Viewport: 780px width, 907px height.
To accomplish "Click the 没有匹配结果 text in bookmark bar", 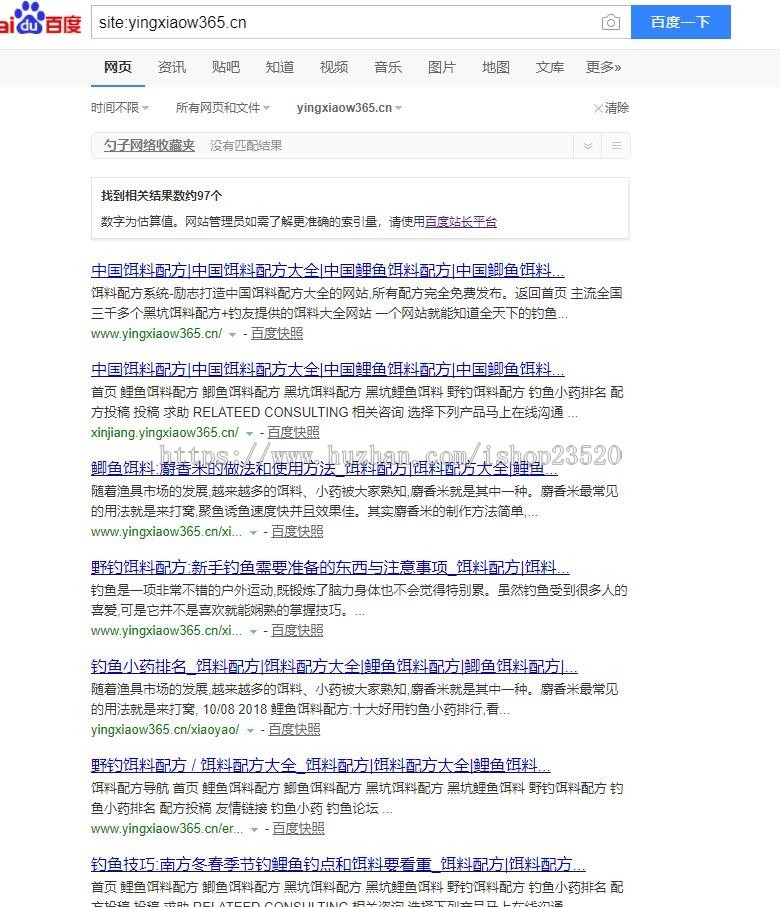I will coord(246,145).
